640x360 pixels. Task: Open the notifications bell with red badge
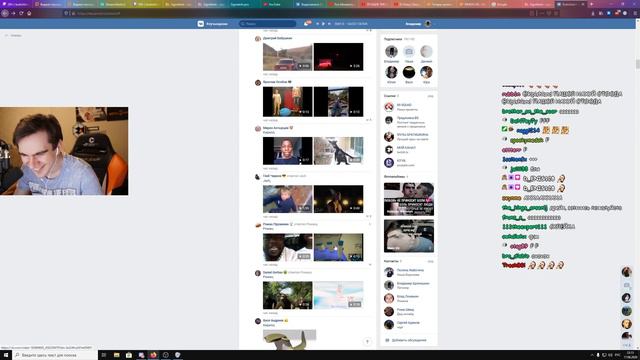point(307,24)
